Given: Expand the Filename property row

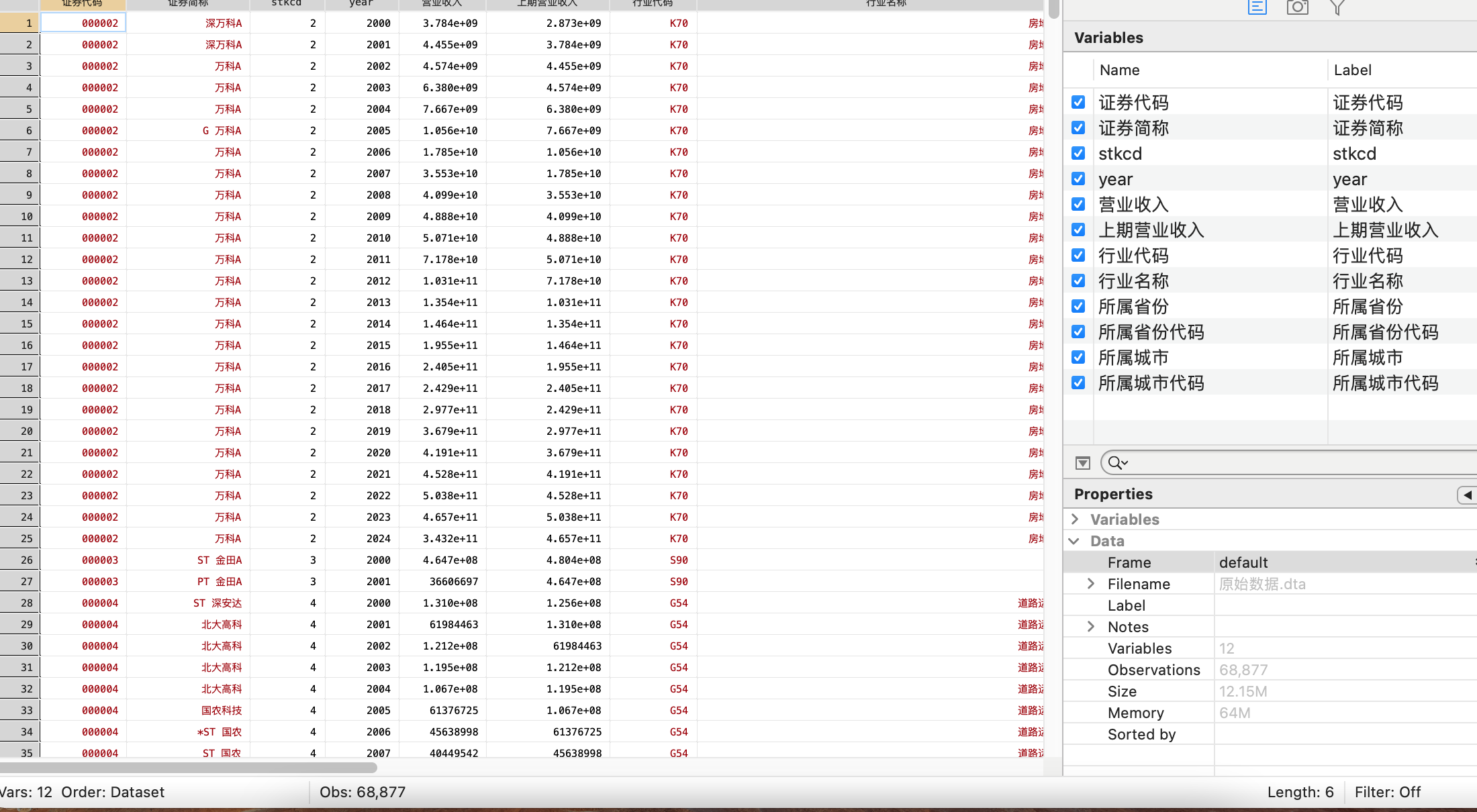Looking at the screenshot, I should (1091, 584).
